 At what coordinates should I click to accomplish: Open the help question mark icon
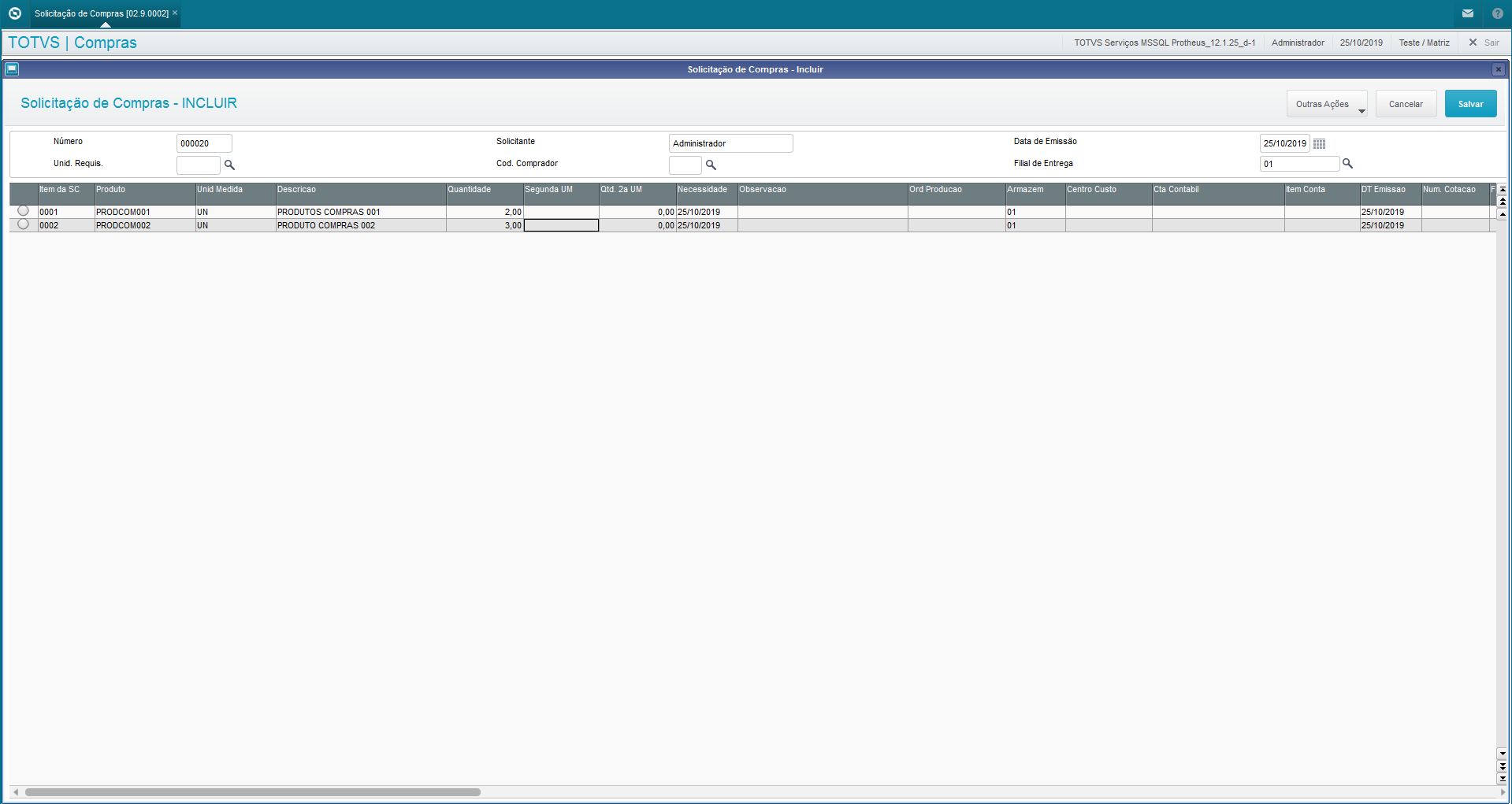(x=1497, y=13)
